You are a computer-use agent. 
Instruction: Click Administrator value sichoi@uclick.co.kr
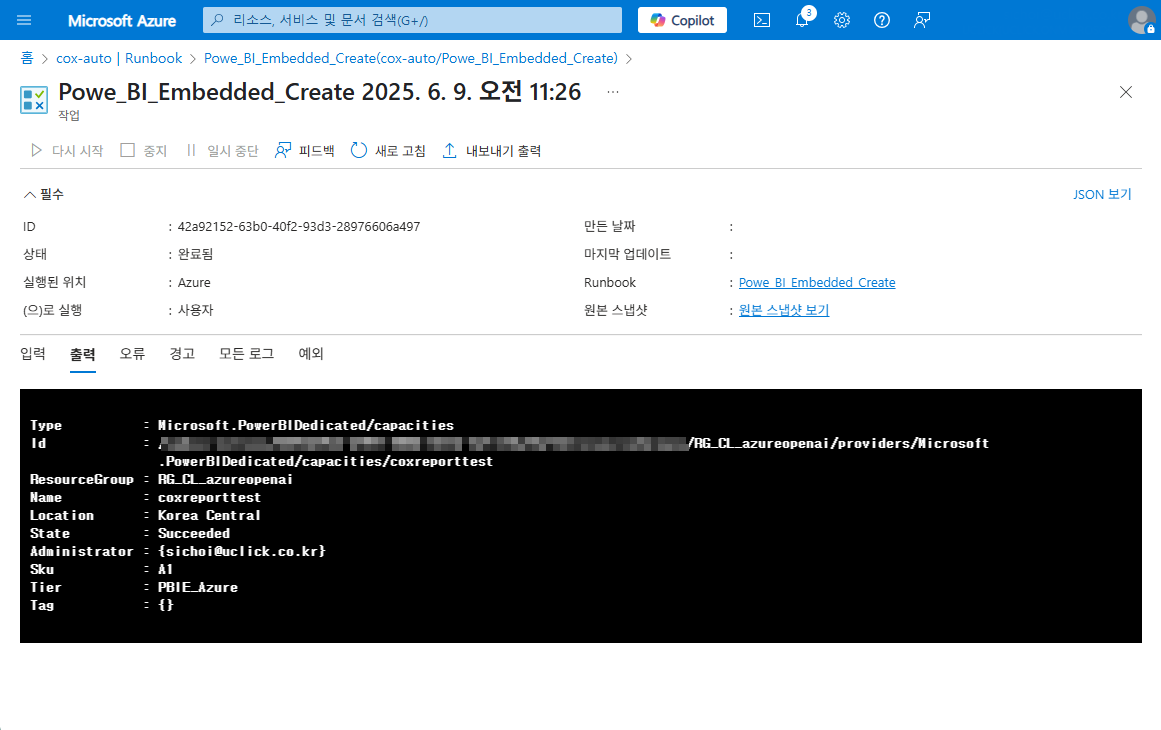coord(241,551)
